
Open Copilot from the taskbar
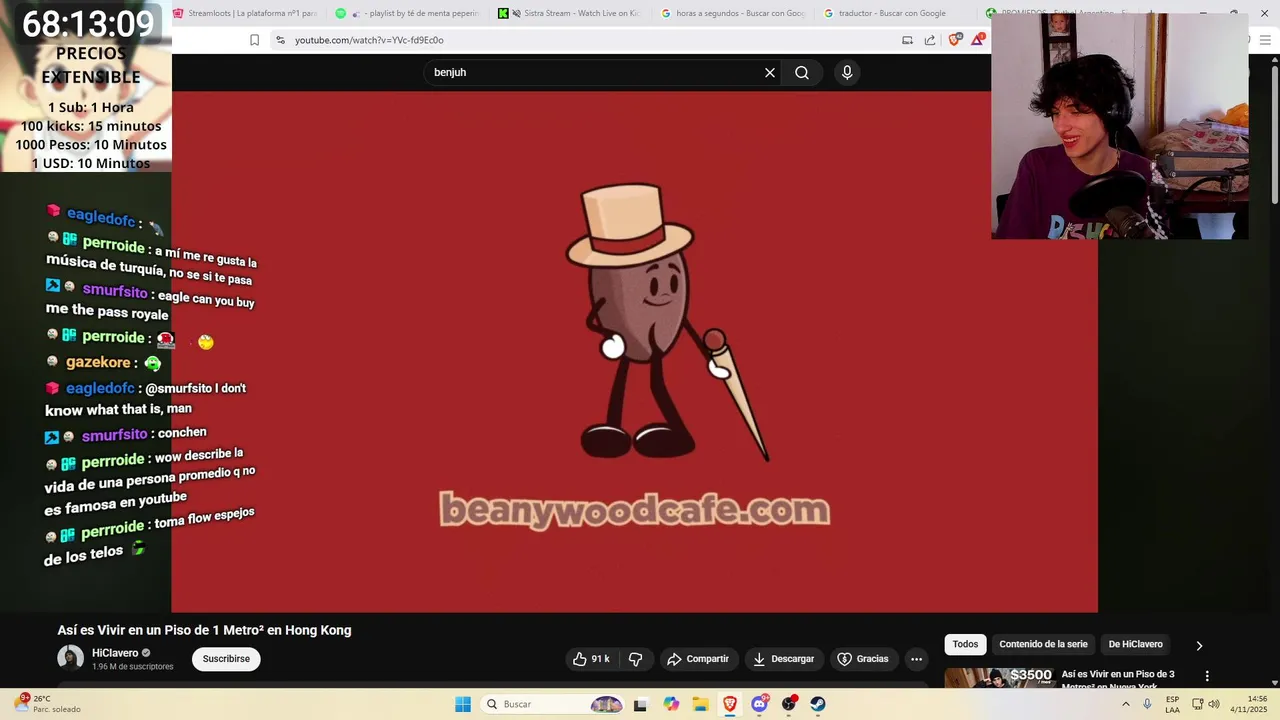(x=671, y=704)
